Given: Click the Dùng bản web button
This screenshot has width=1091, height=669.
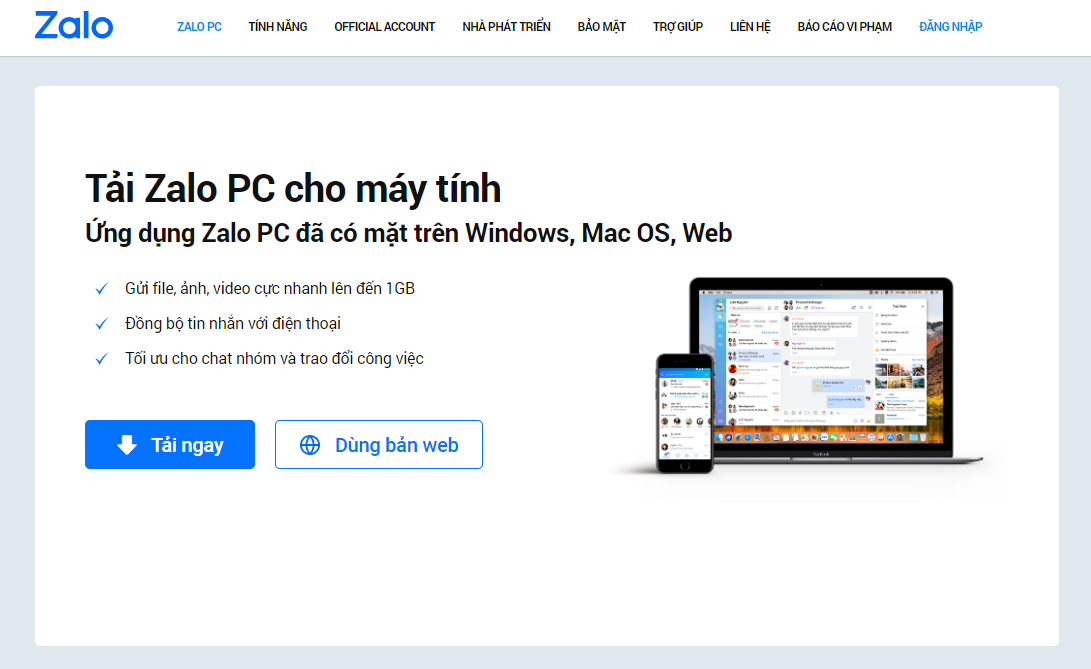Looking at the screenshot, I should pos(379,444).
